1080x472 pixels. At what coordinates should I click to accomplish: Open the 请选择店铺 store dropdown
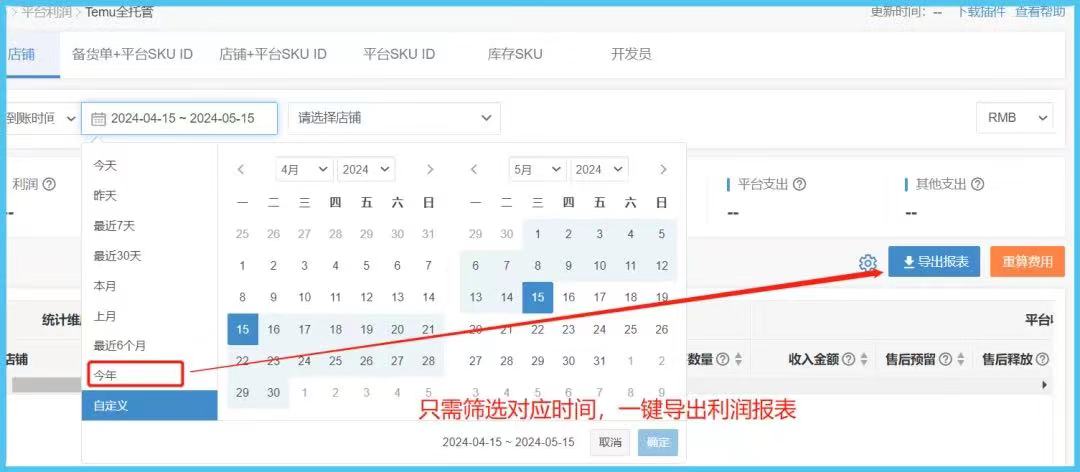click(394, 119)
